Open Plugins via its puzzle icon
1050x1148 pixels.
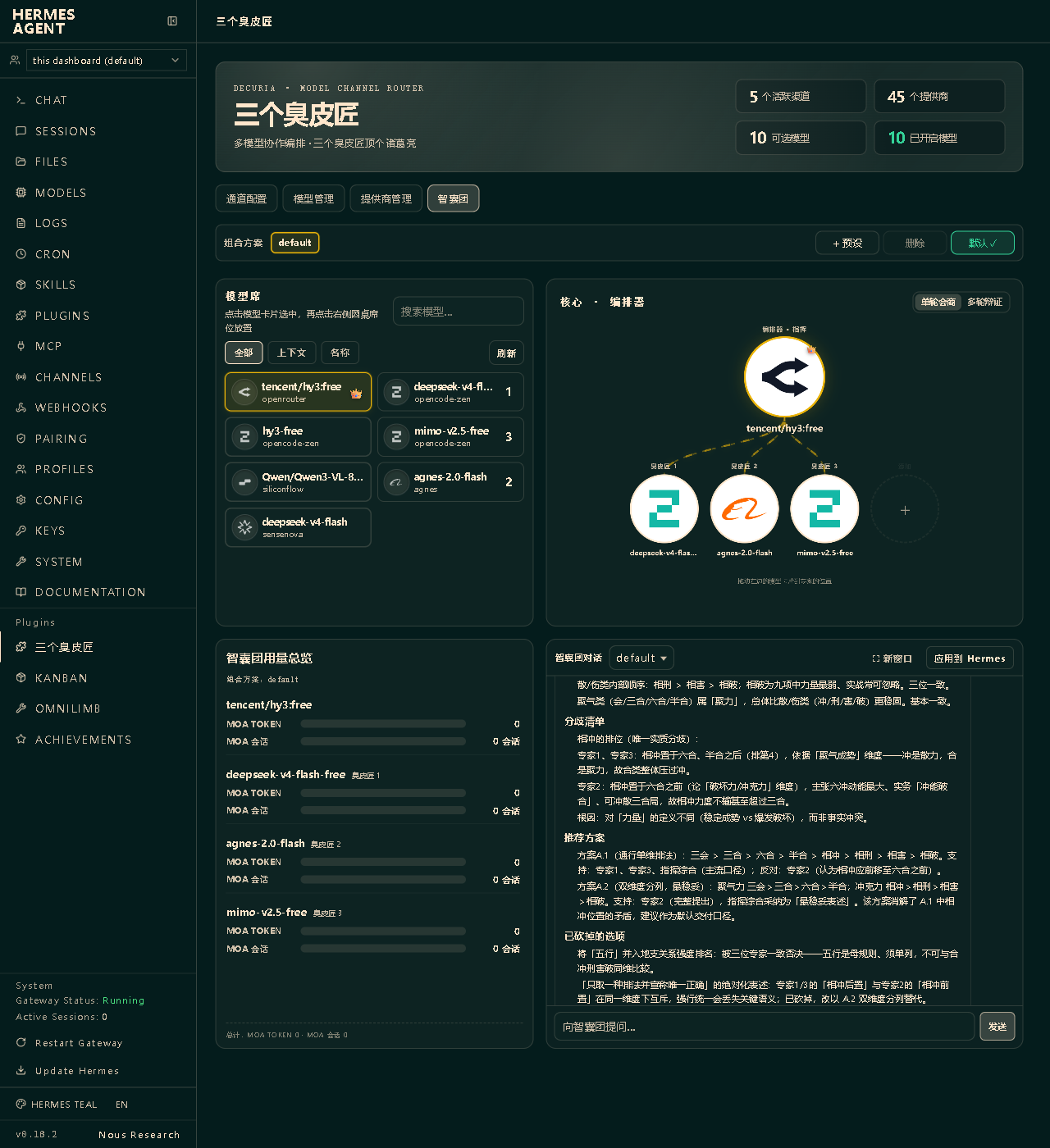[21, 316]
